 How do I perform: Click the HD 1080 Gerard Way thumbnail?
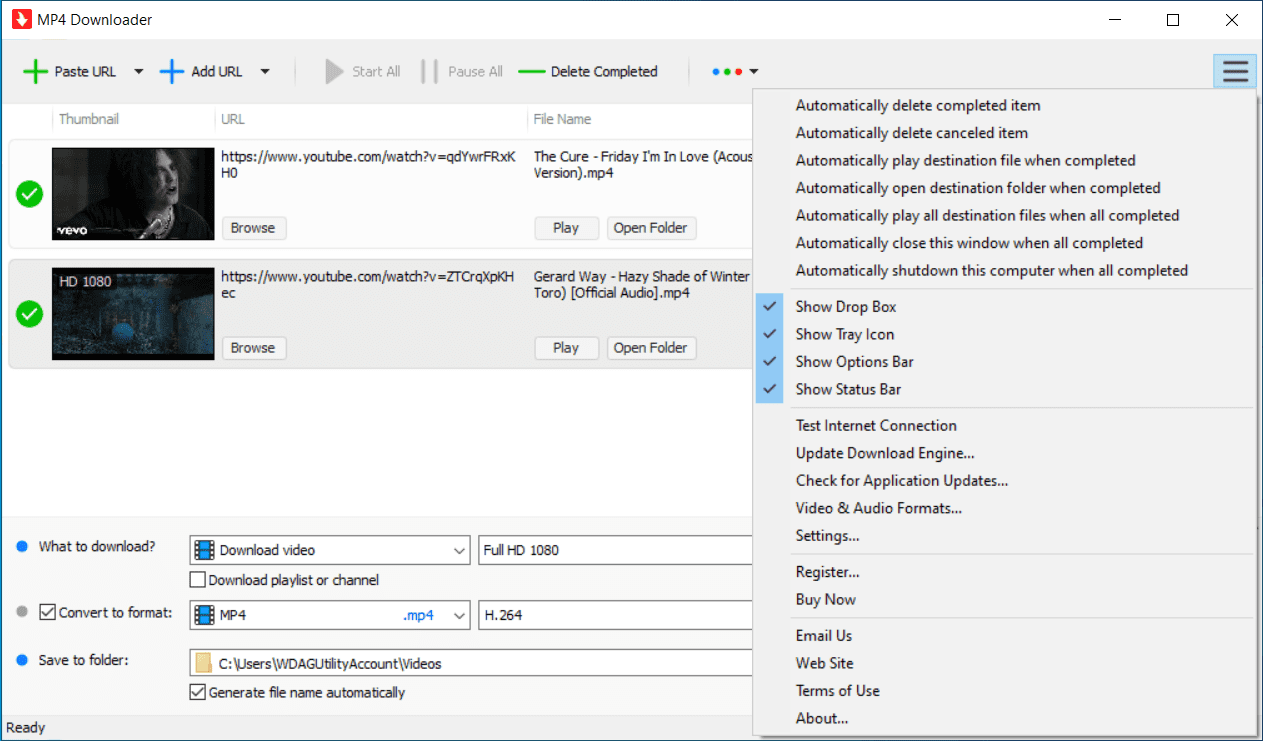point(133,314)
